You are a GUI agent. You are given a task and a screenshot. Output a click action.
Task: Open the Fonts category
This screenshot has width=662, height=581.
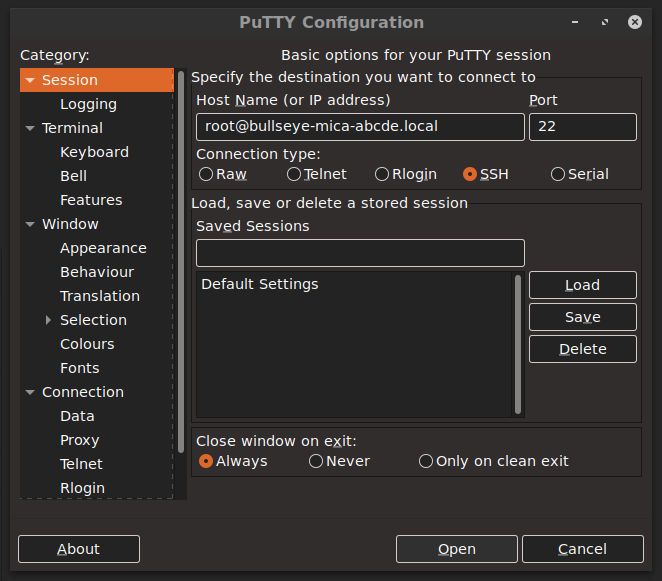tap(80, 368)
